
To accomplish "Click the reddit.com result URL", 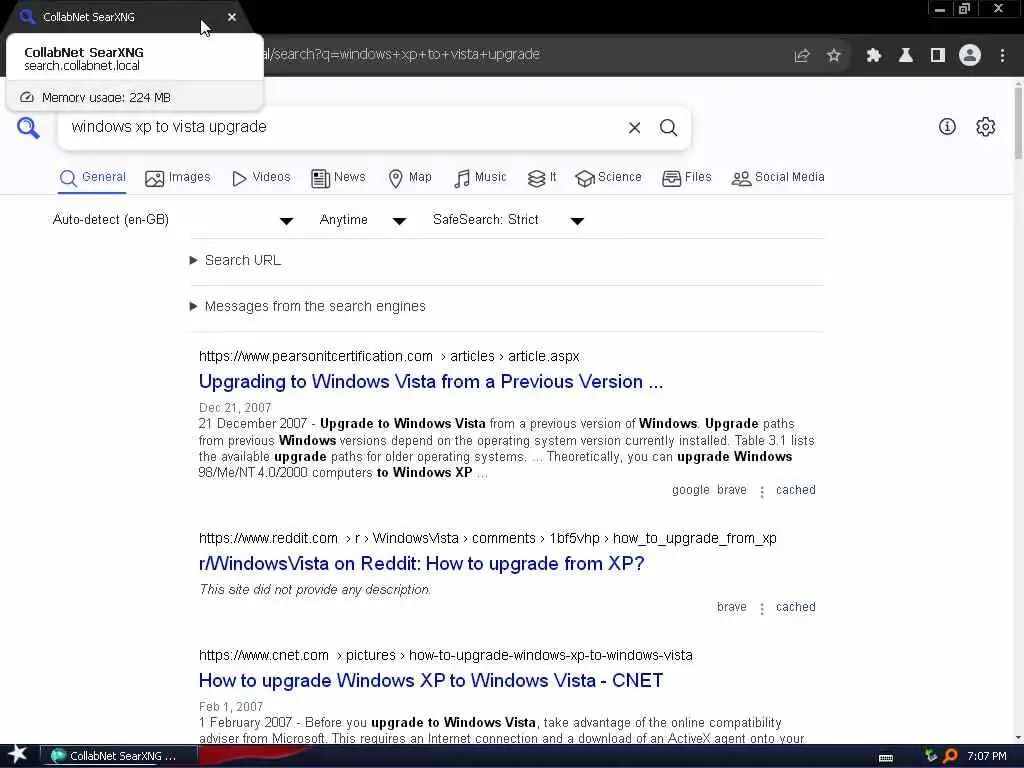I will click(488, 539).
